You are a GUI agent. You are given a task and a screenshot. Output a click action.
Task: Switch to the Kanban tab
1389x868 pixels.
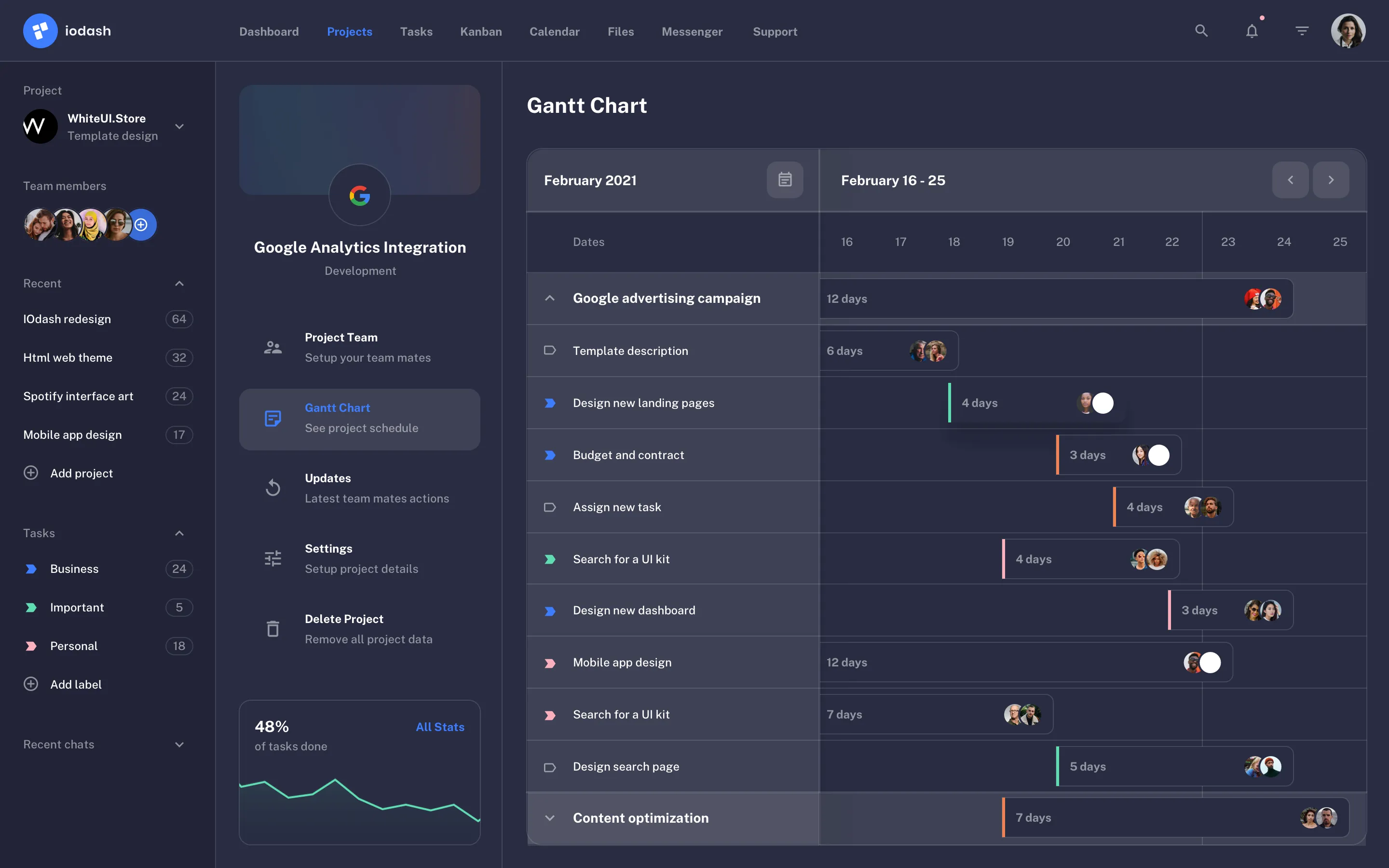[480, 31]
